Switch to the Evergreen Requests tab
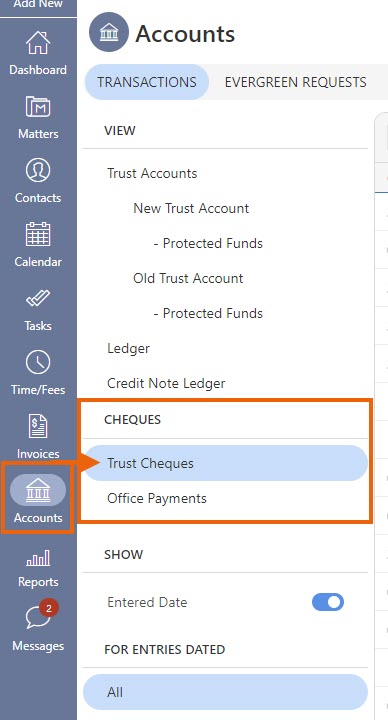 pos(295,82)
